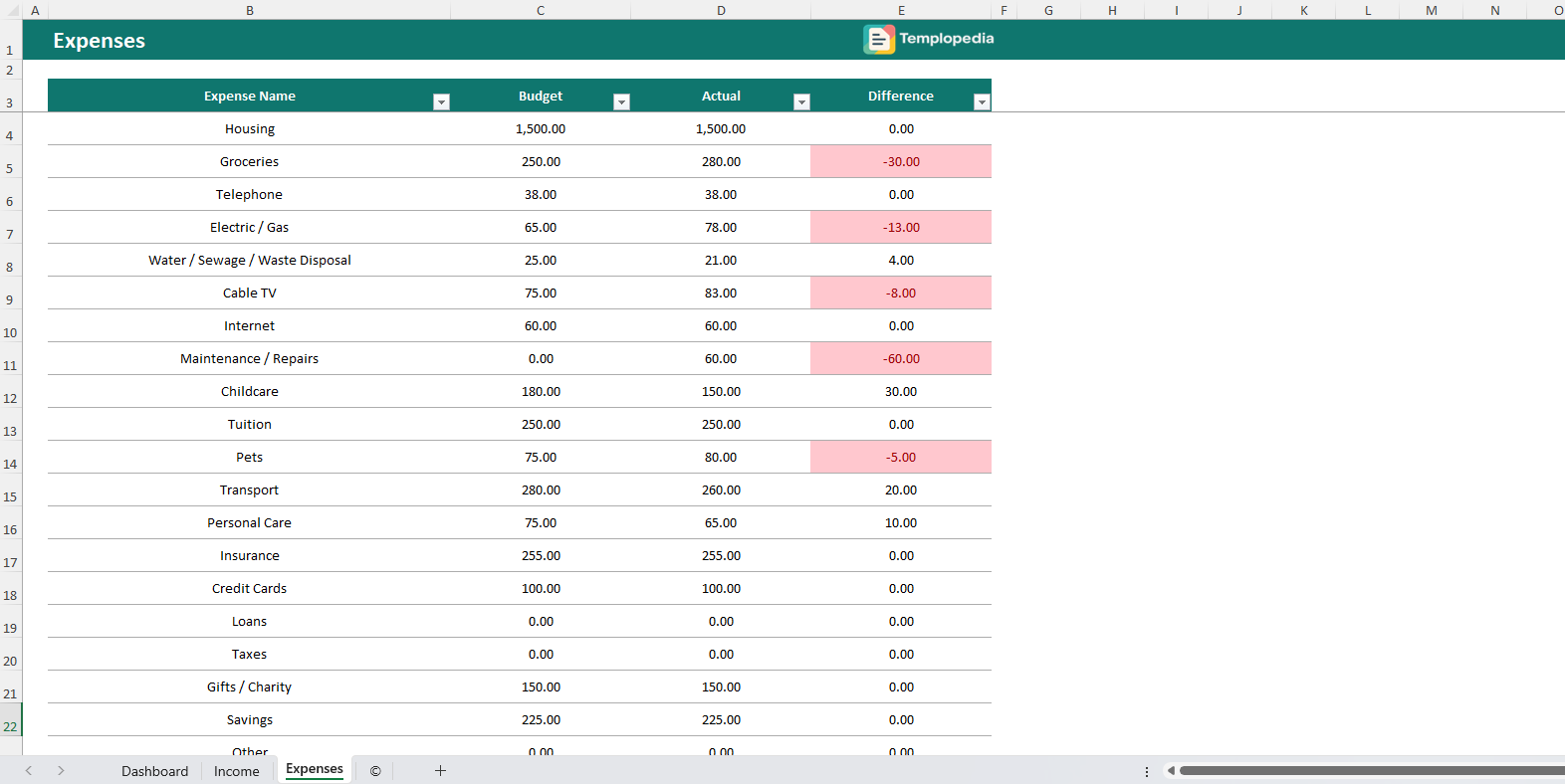1565x784 pixels.
Task: Click the Personal Care cell
Action: (249, 523)
